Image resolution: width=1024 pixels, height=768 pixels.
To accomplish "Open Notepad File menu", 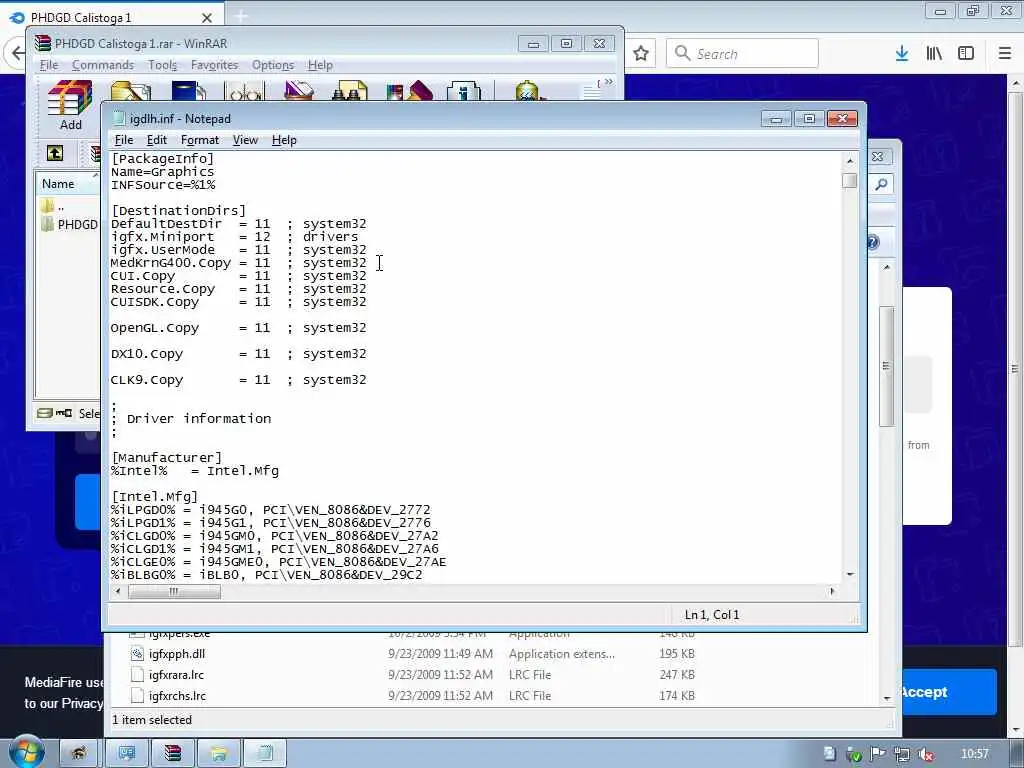I will 124,140.
